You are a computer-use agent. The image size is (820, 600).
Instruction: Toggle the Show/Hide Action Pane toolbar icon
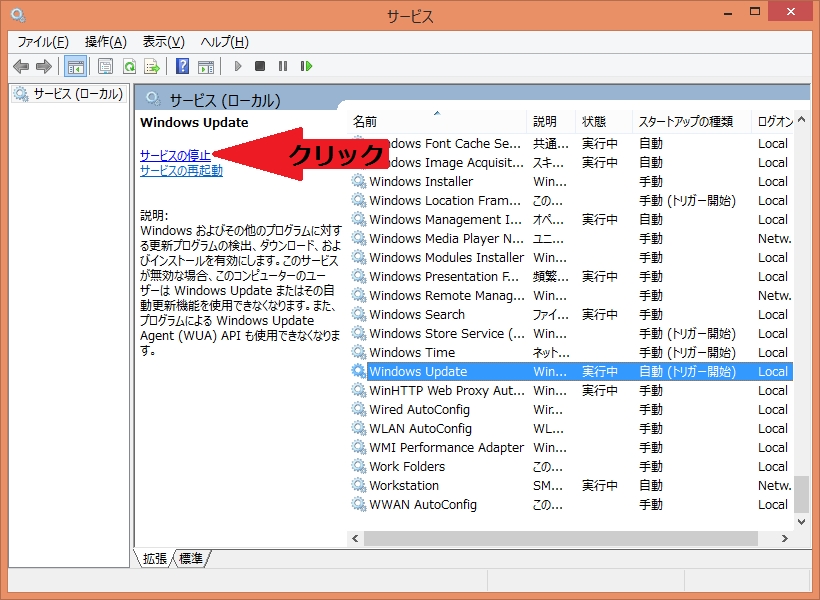point(206,66)
